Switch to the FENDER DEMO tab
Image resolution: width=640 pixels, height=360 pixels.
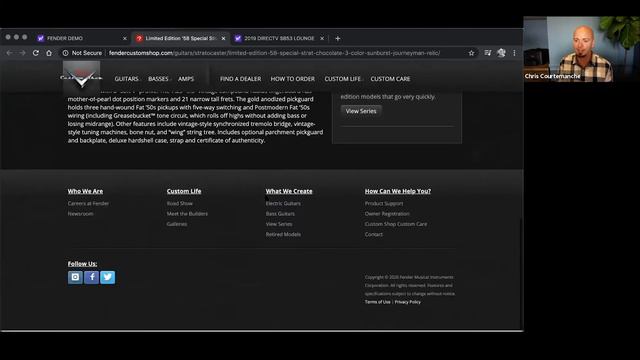point(82,38)
